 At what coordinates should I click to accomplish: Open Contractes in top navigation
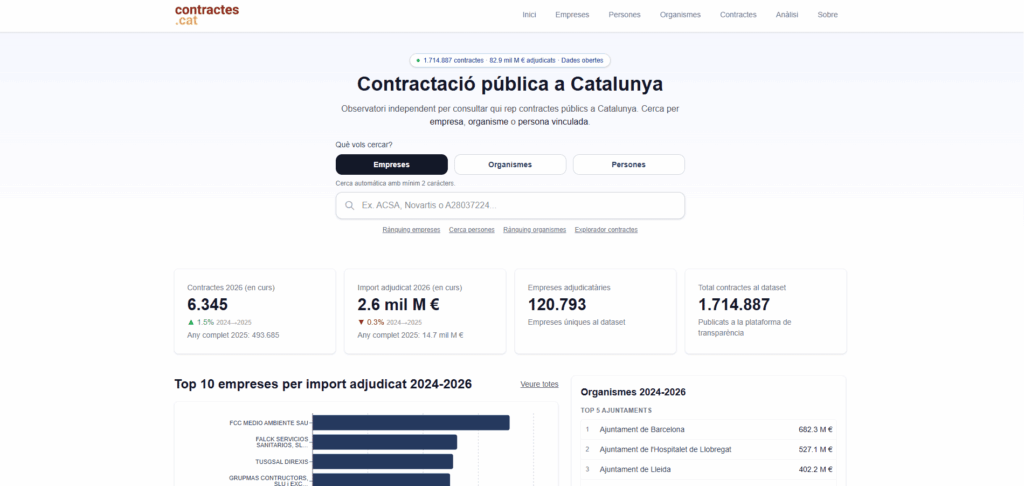[x=738, y=15]
